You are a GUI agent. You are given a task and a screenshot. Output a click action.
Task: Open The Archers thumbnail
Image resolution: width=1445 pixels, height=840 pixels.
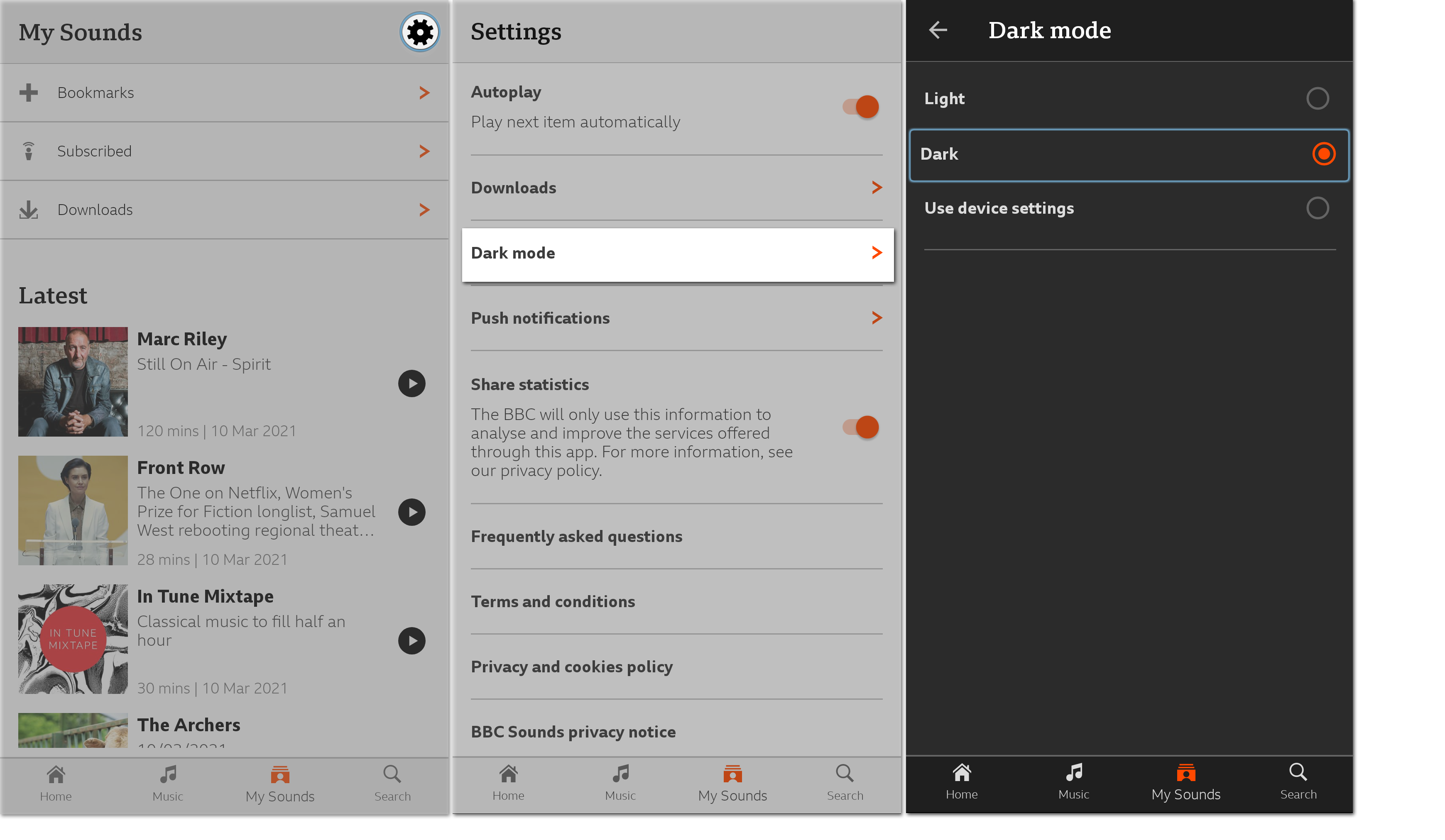(x=73, y=730)
